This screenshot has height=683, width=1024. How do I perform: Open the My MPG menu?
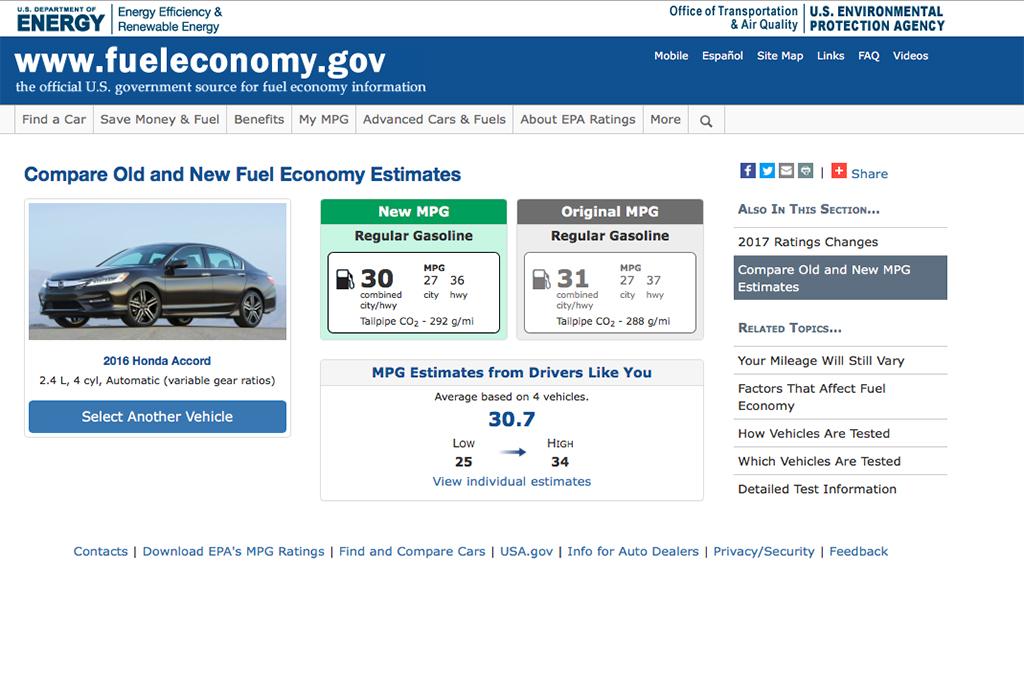tap(324, 119)
